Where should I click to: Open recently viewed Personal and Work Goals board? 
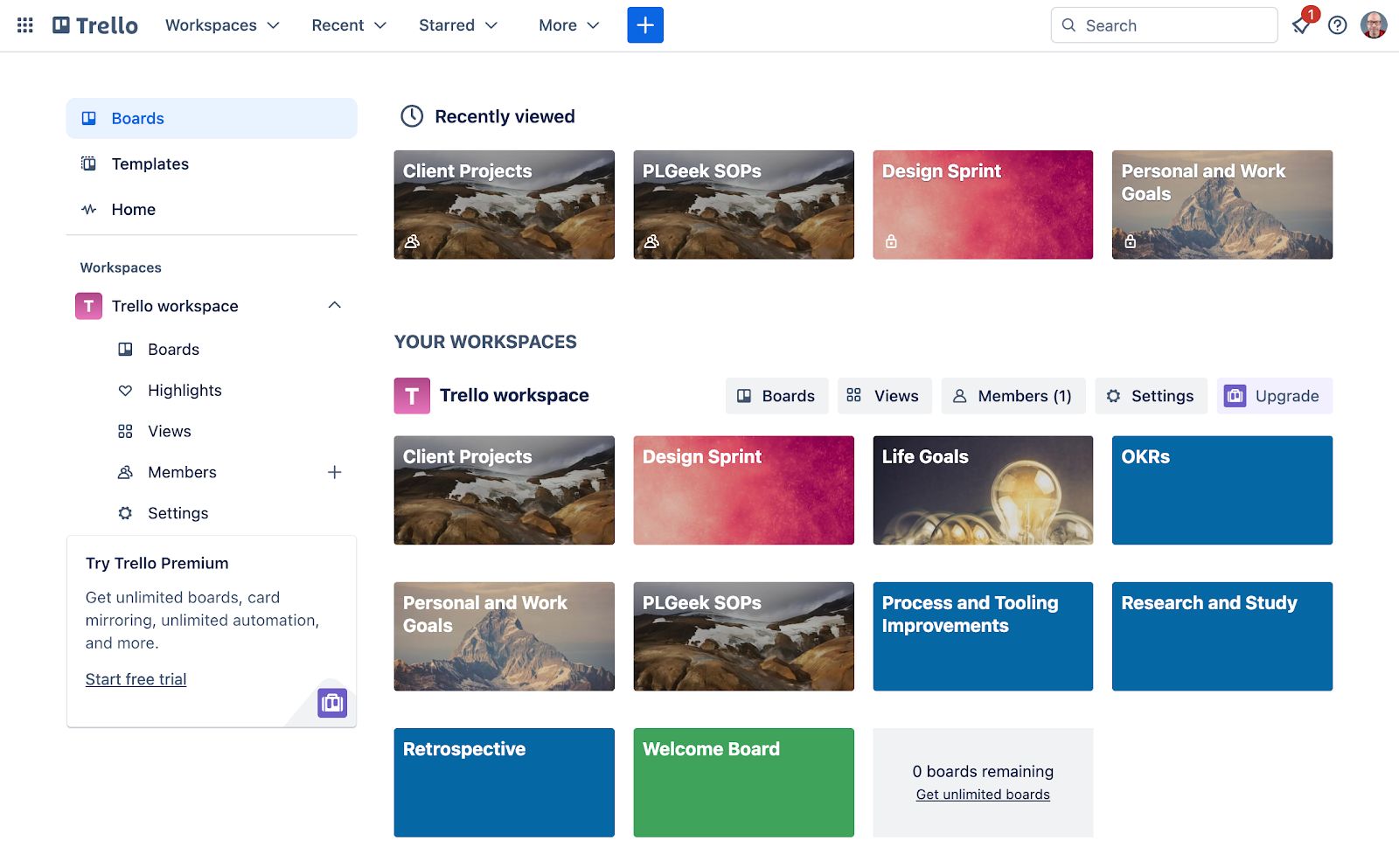tap(1222, 205)
